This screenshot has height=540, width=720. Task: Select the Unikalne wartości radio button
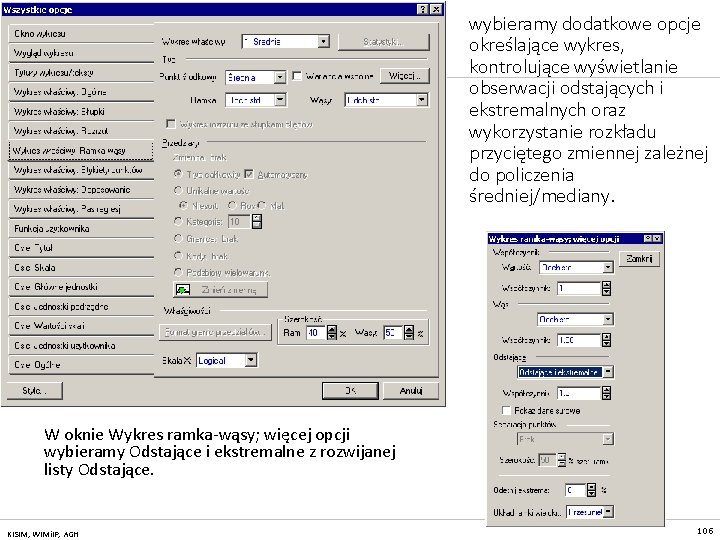click(178, 190)
